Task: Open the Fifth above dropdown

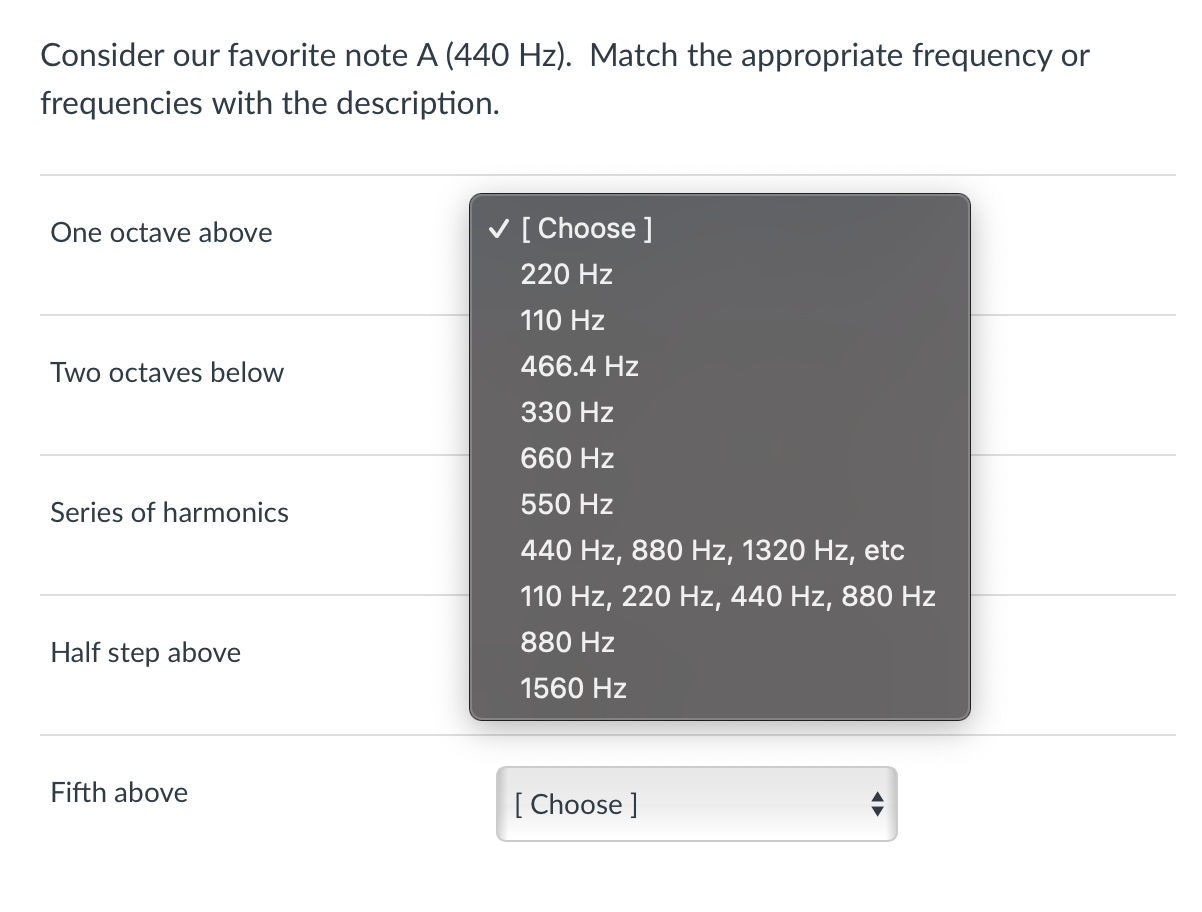Action: pos(696,804)
